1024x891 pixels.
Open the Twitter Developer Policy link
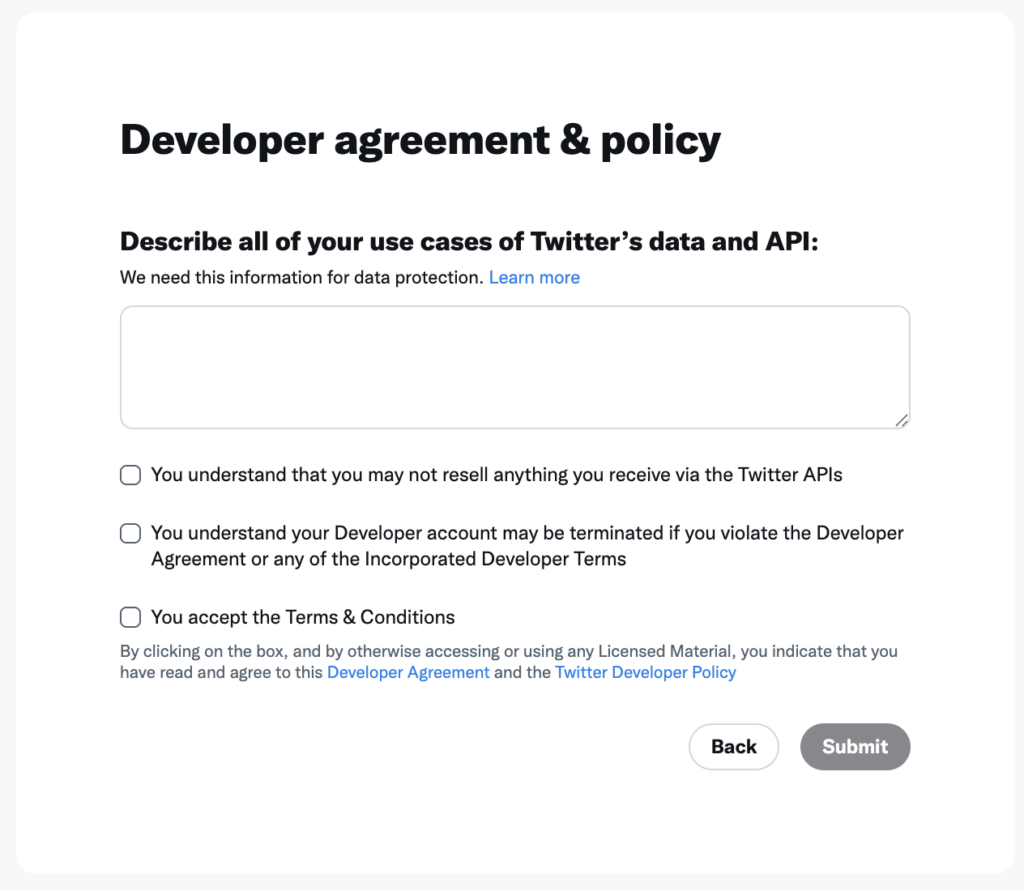(x=645, y=672)
